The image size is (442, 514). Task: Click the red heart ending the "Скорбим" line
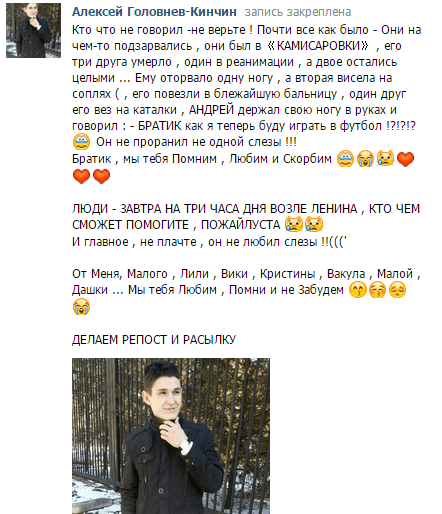(x=405, y=159)
